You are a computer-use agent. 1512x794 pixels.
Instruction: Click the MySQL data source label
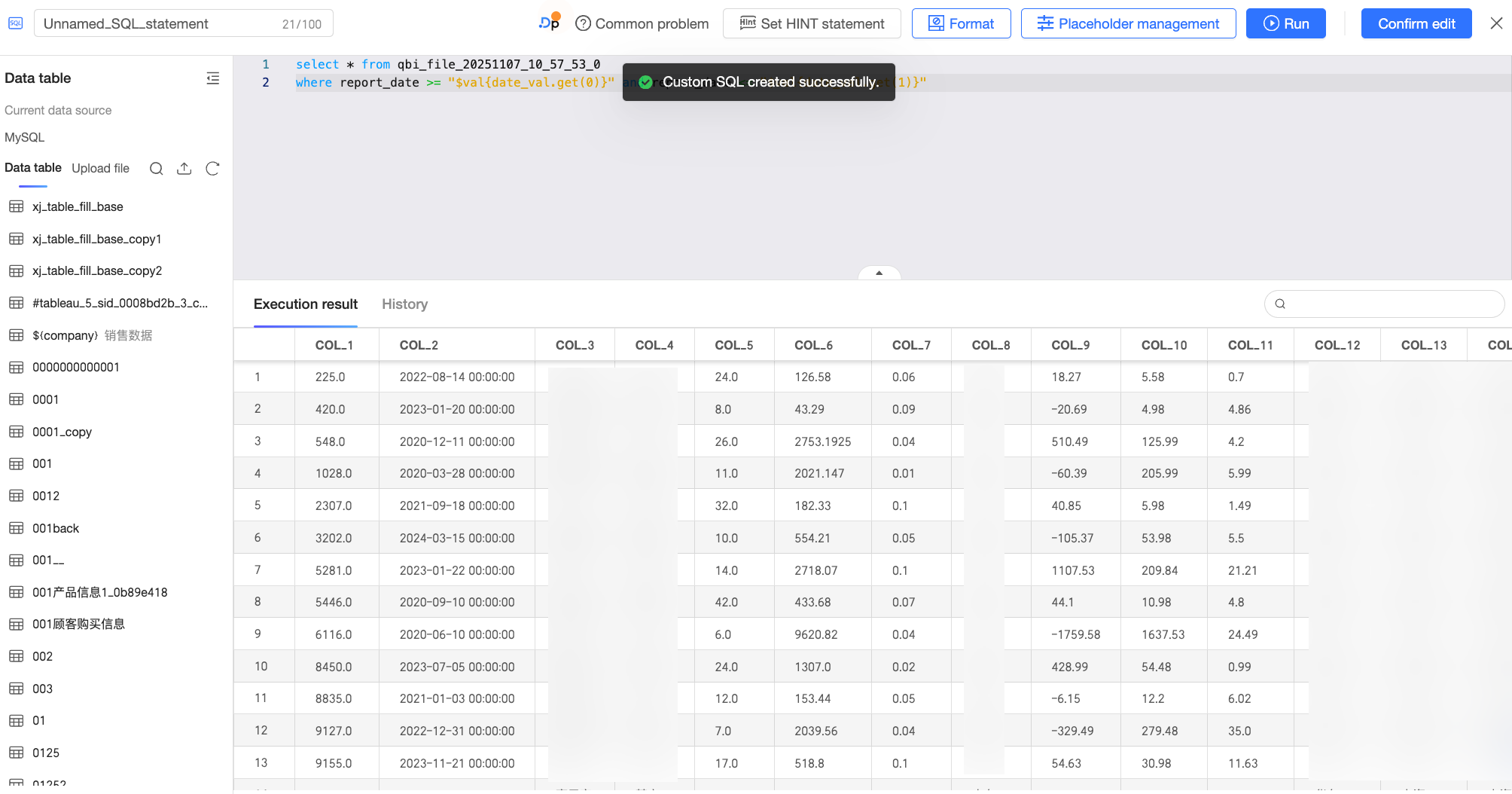point(25,137)
